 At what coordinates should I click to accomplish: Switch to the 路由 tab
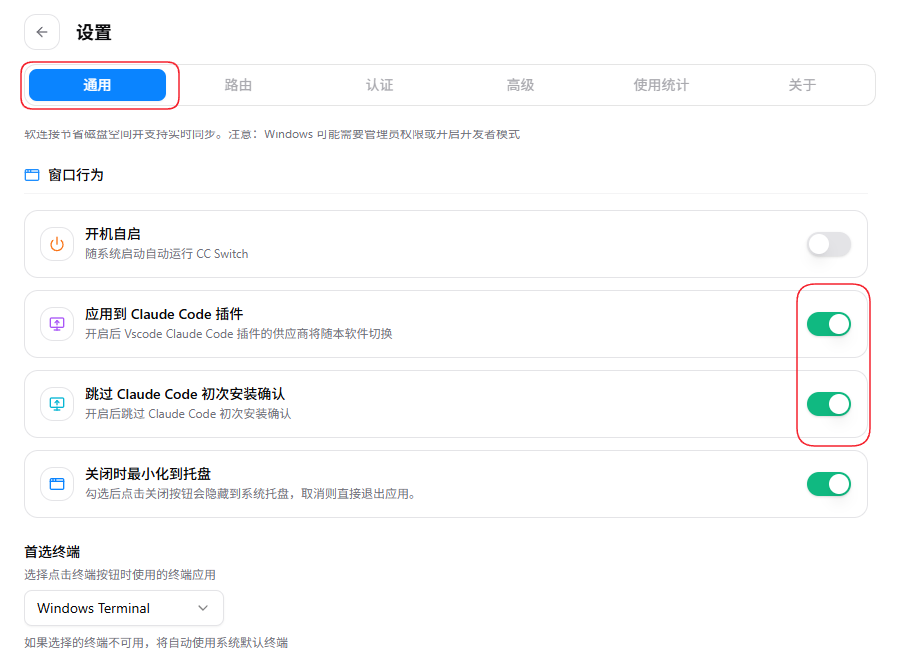click(x=238, y=85)
